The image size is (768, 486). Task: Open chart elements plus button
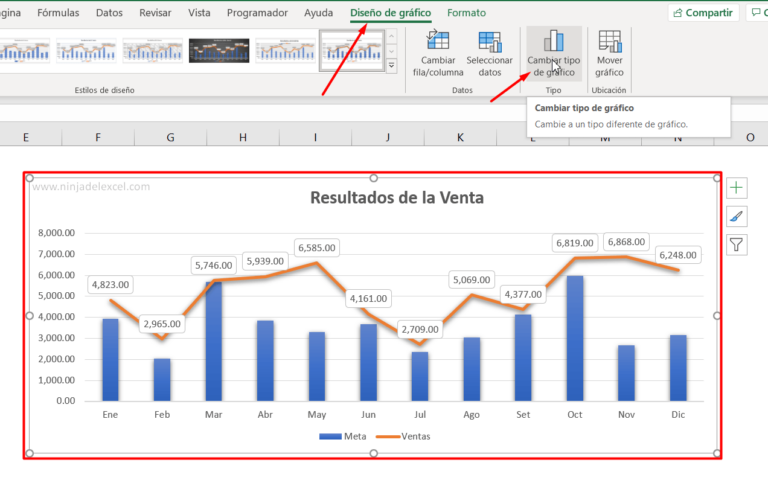737,188
